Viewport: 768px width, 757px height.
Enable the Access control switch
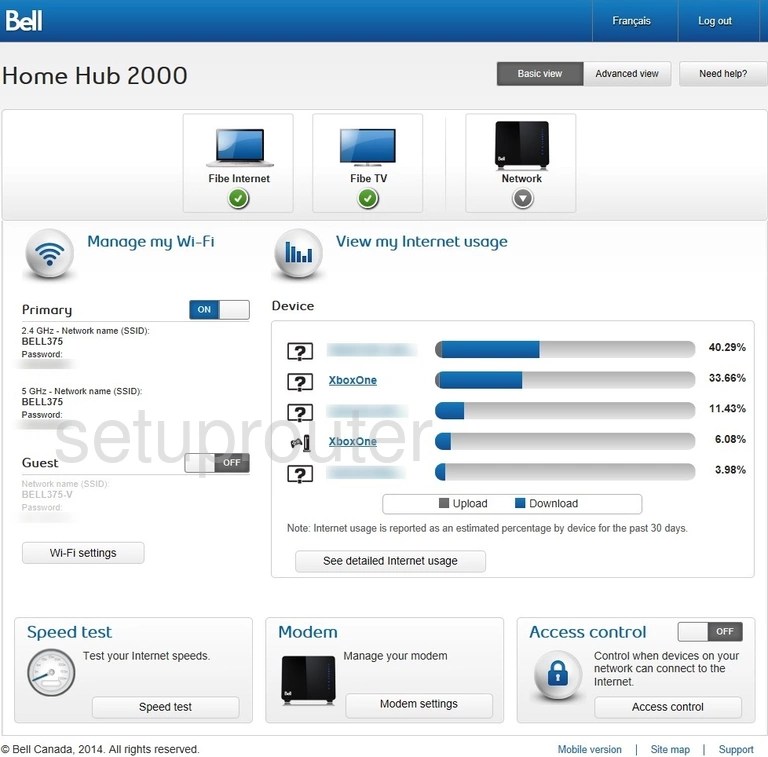tap(710, 632)
